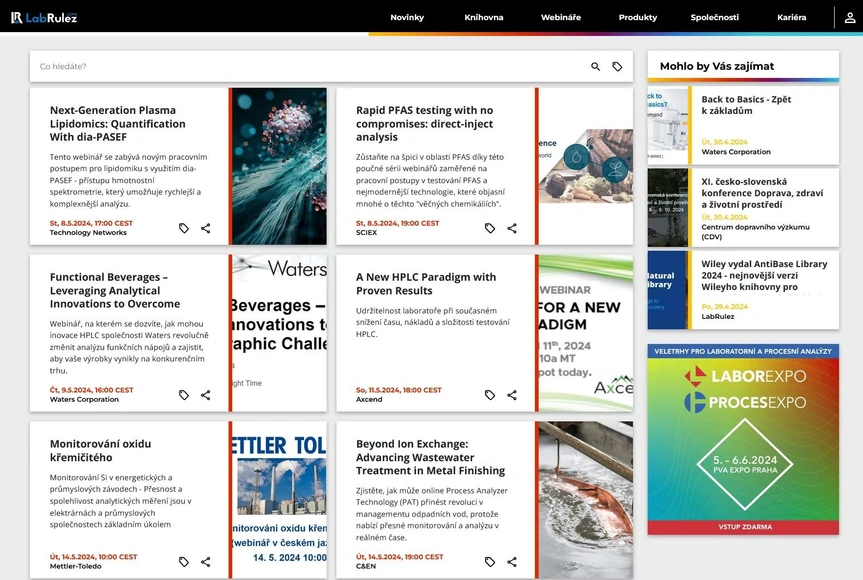Viewport: 863px width, 580px height.
Task: Click the tag filter icon in search bar
Action: (x=618, y=67)
